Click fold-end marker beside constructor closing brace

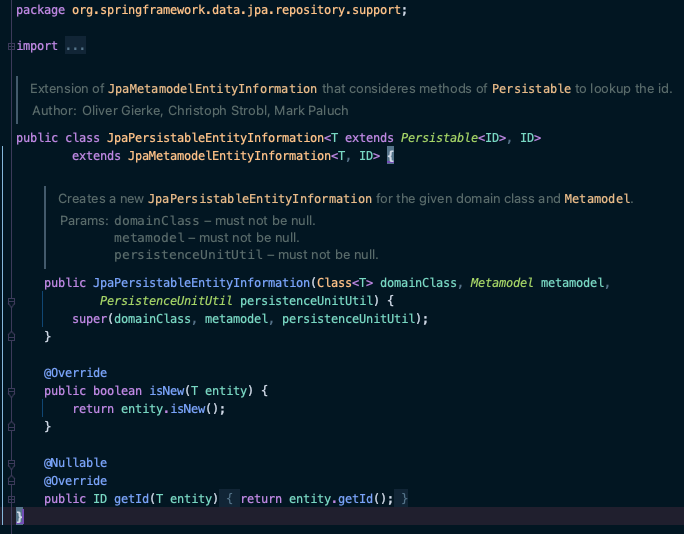(x=12, y=337)
